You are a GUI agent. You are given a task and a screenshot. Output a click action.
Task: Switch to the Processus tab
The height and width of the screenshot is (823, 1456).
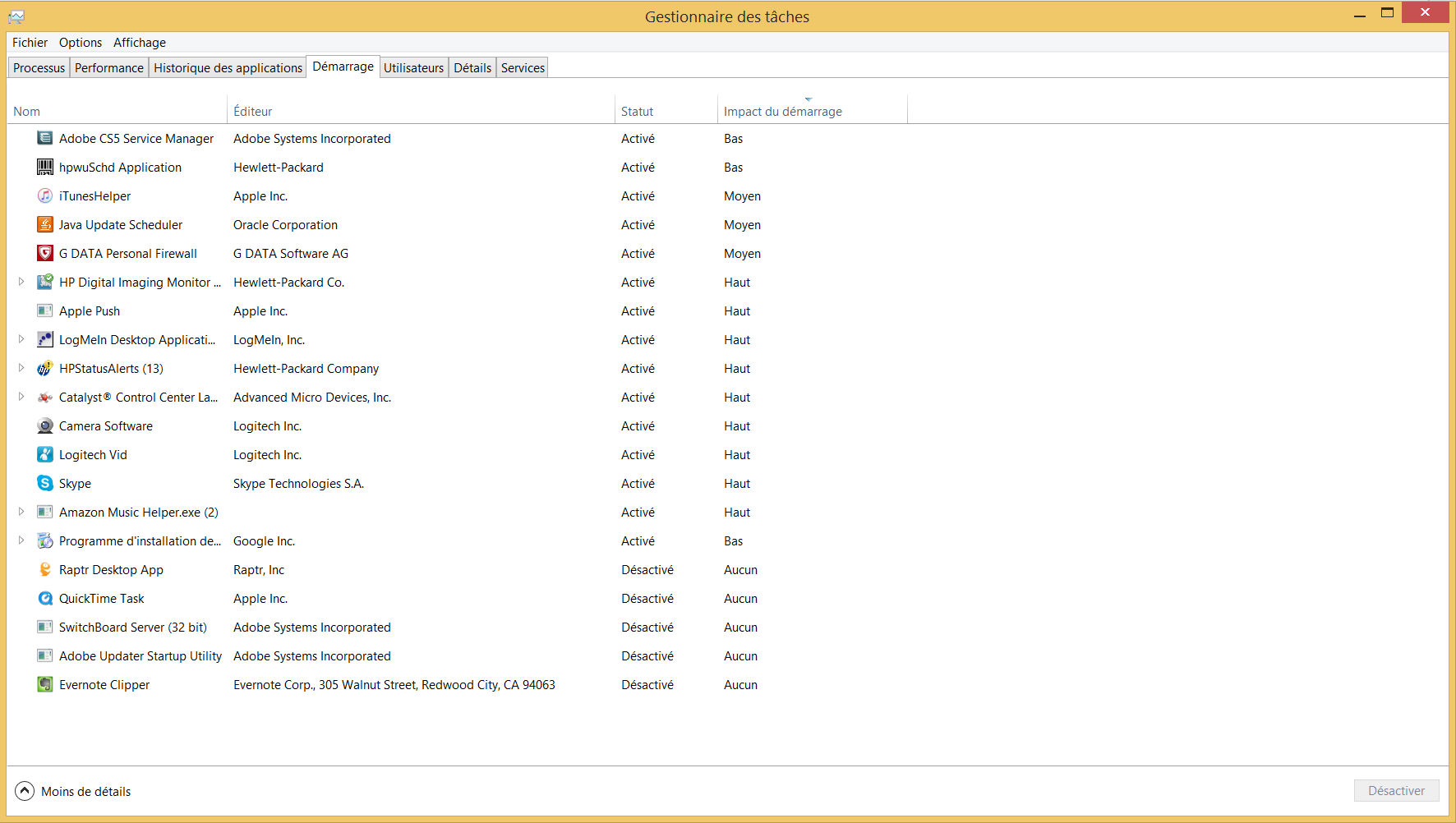[x=39, y=67]
